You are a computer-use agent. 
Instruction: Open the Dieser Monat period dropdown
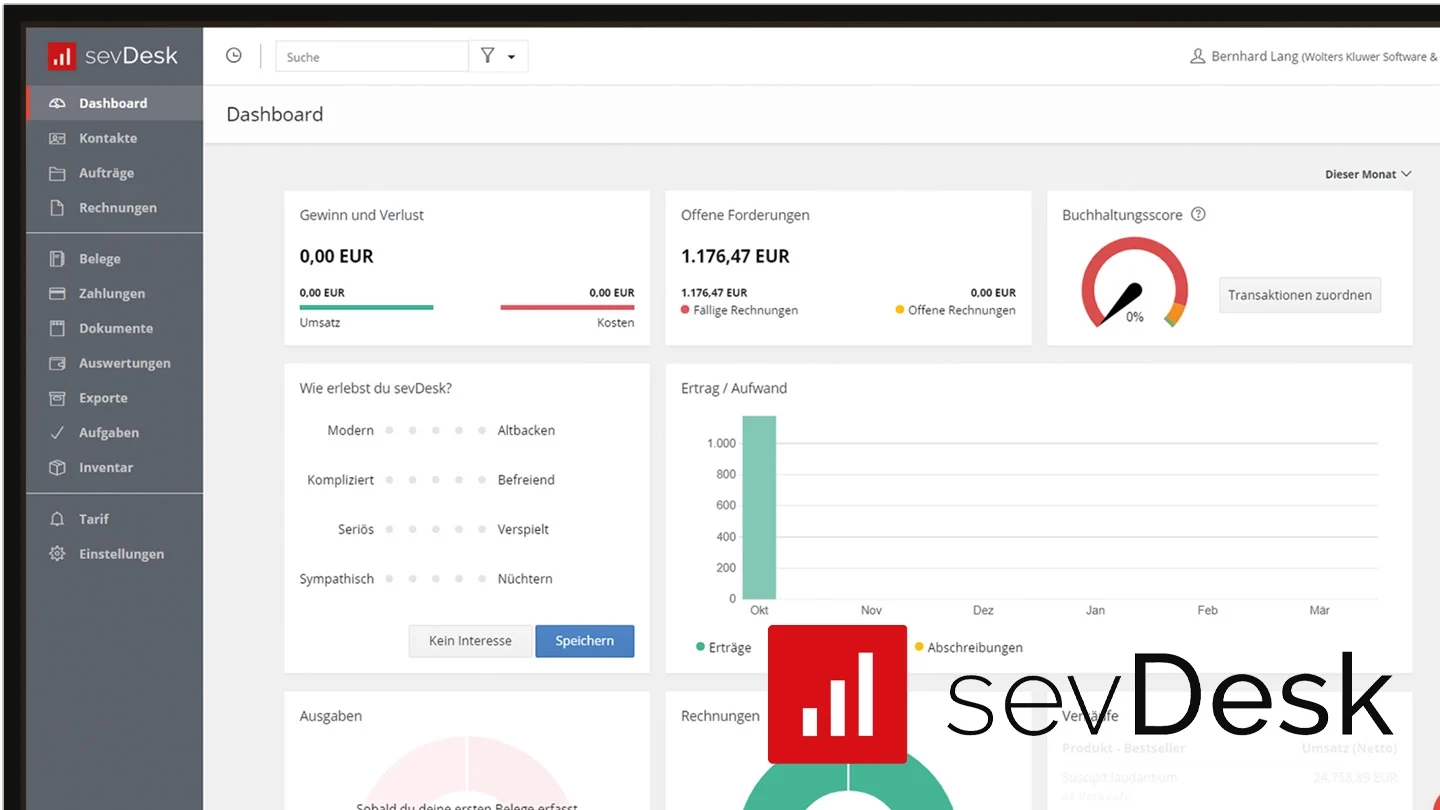[x=1368, y=174]
